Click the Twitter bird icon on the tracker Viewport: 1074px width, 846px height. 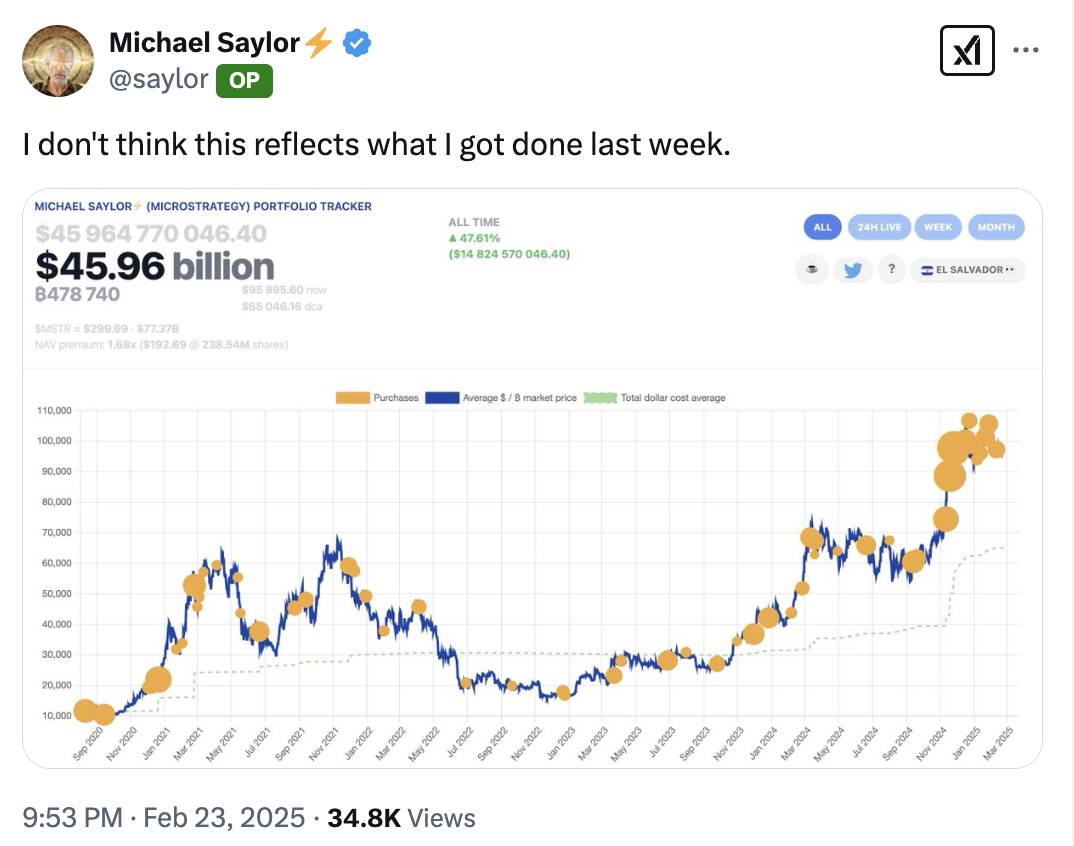[853, 270]
